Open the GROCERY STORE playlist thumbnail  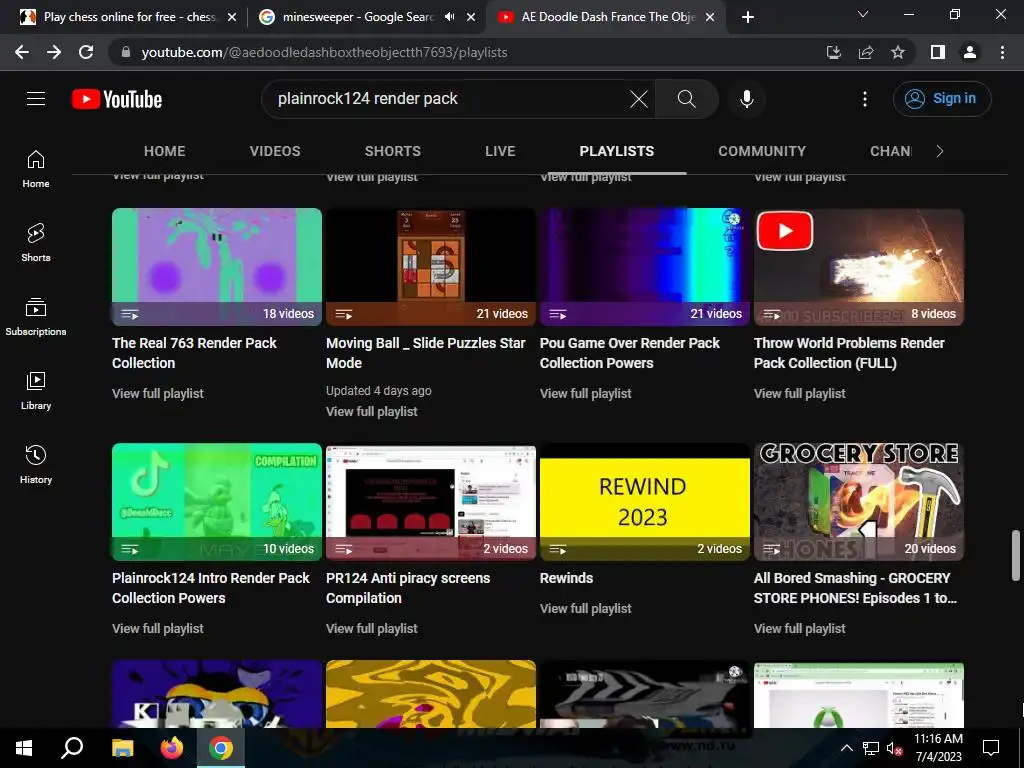pyautogui.click(x=859, y=502)
